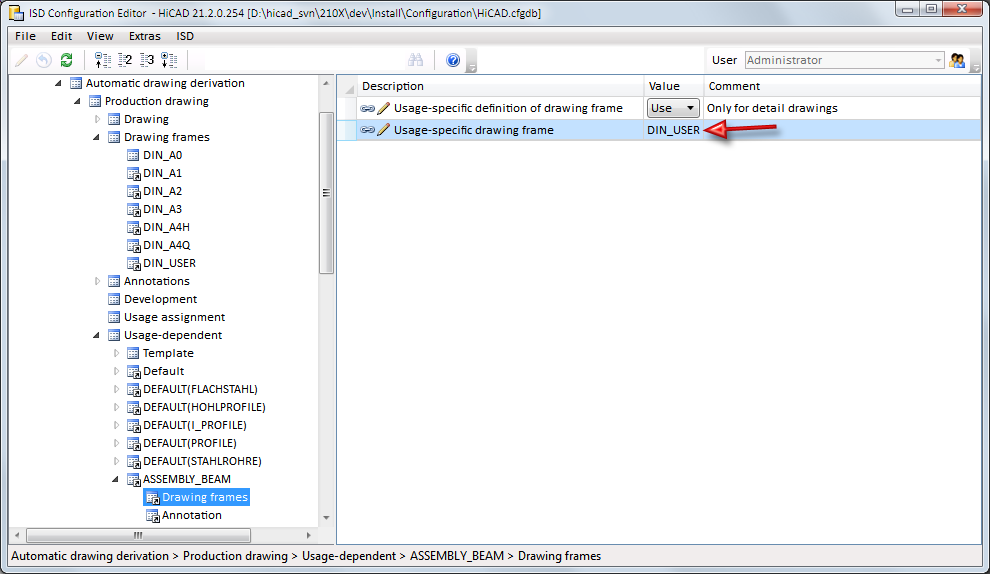Image resolution: width=990 pixels, height=574 pixels.
Task: Select DEFAULT(PROFILE) in the tree
Action: (189, 443)
